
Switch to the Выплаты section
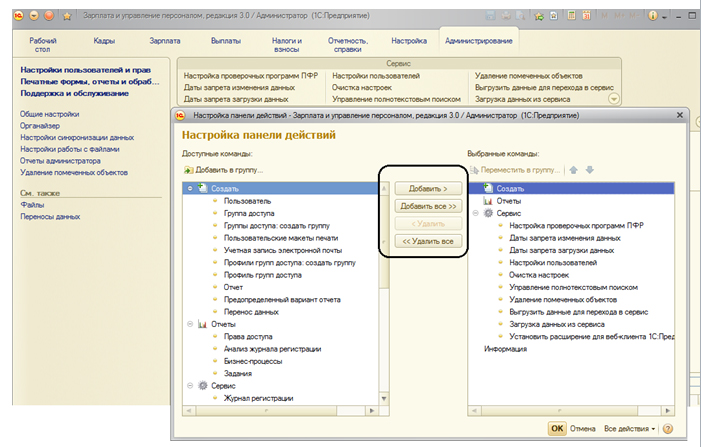226,41
